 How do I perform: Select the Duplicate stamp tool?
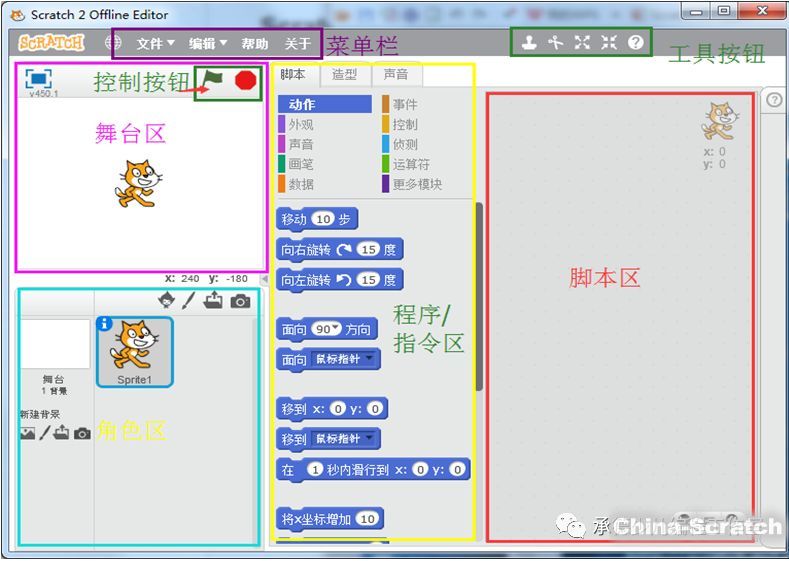tap(529, 43)
